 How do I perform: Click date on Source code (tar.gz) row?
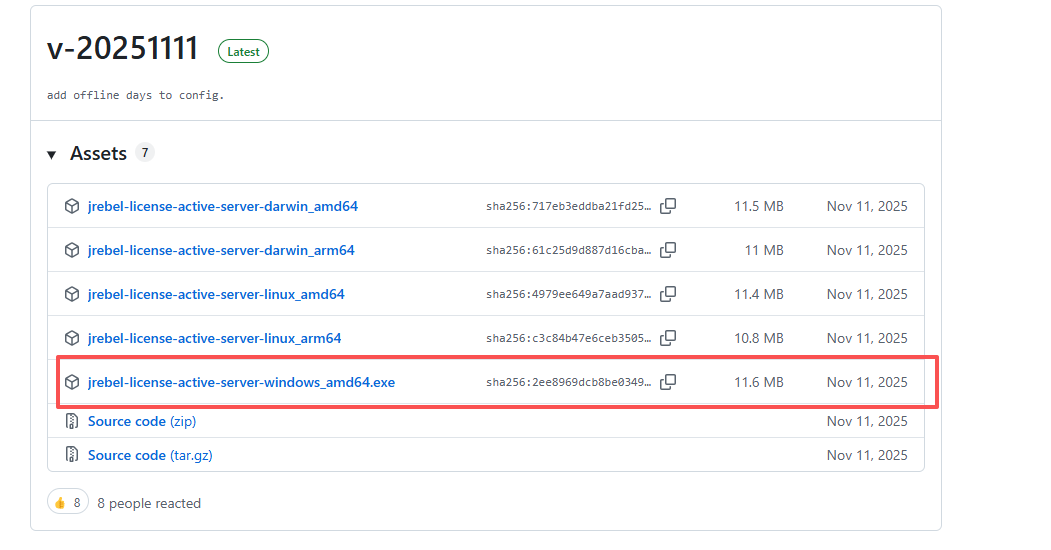(x=867, y=455)
